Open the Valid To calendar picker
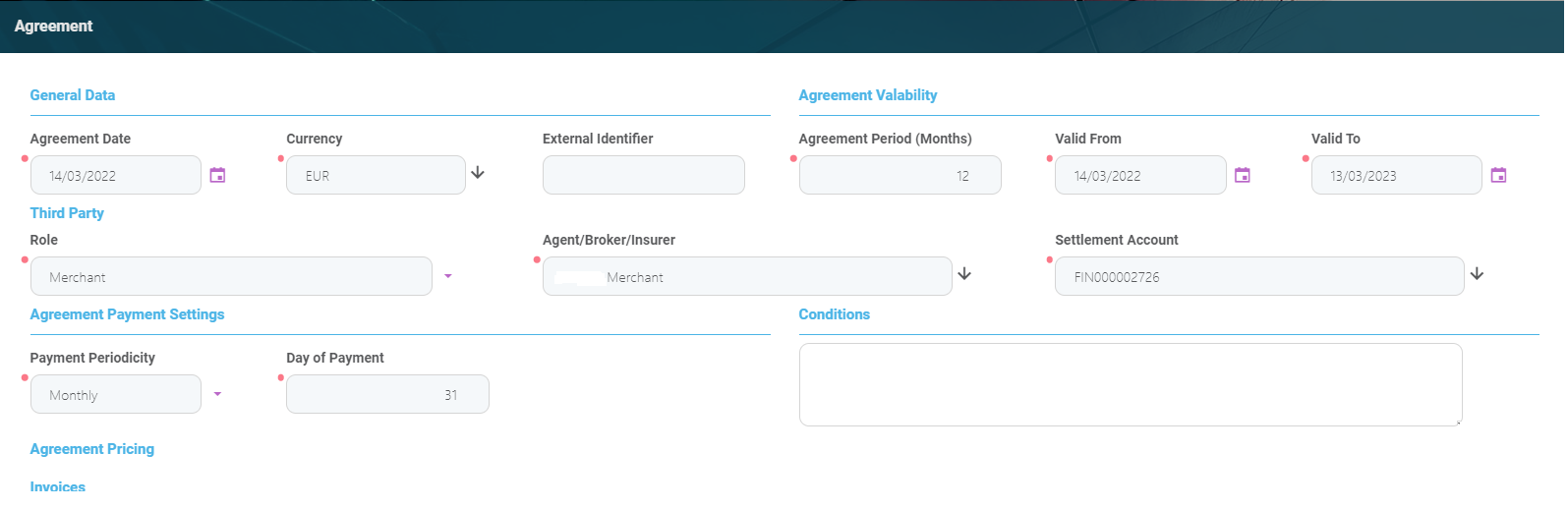 (1498, 175)
